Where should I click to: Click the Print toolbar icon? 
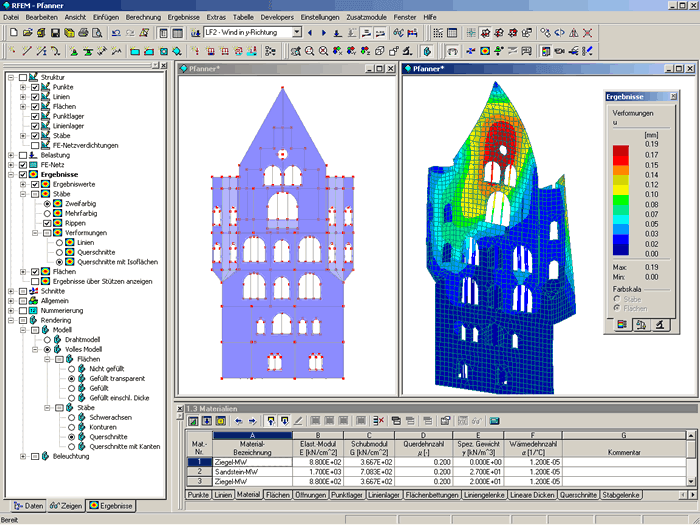click(x=83, y=33)
